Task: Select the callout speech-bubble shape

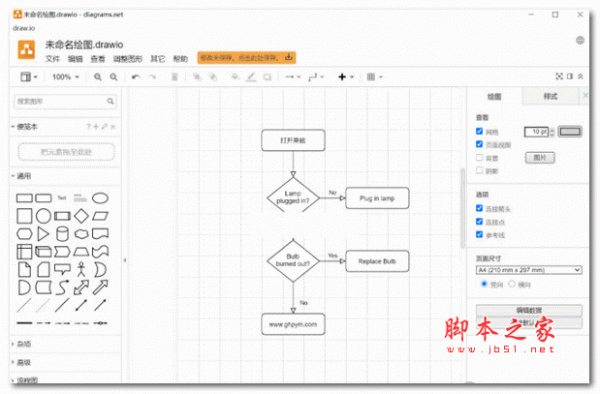Action: coord(62,269)
